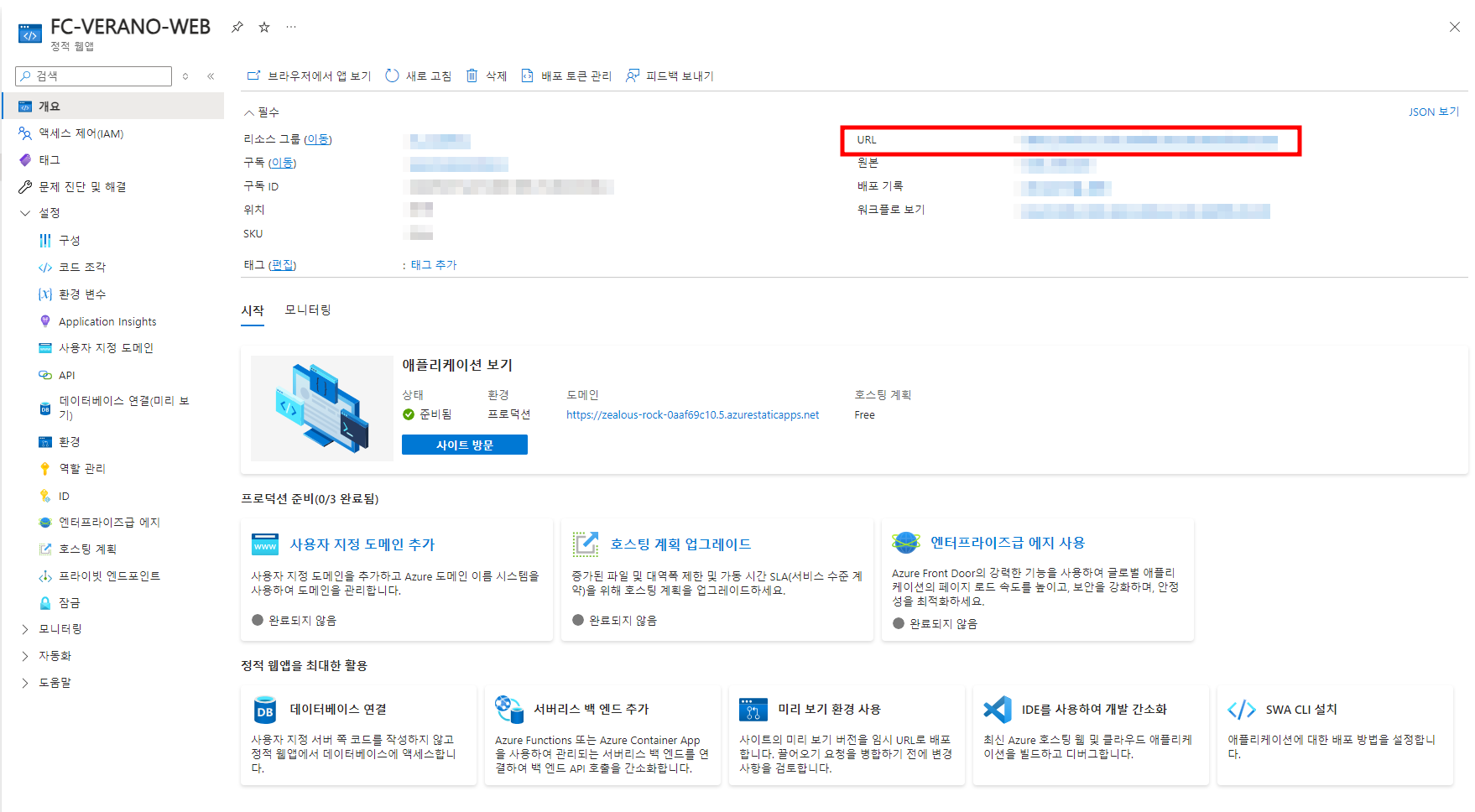Send feedback via 피드백 보내기
The width and height of the screenshot is (1475, 812).
[x=670, y=76]
